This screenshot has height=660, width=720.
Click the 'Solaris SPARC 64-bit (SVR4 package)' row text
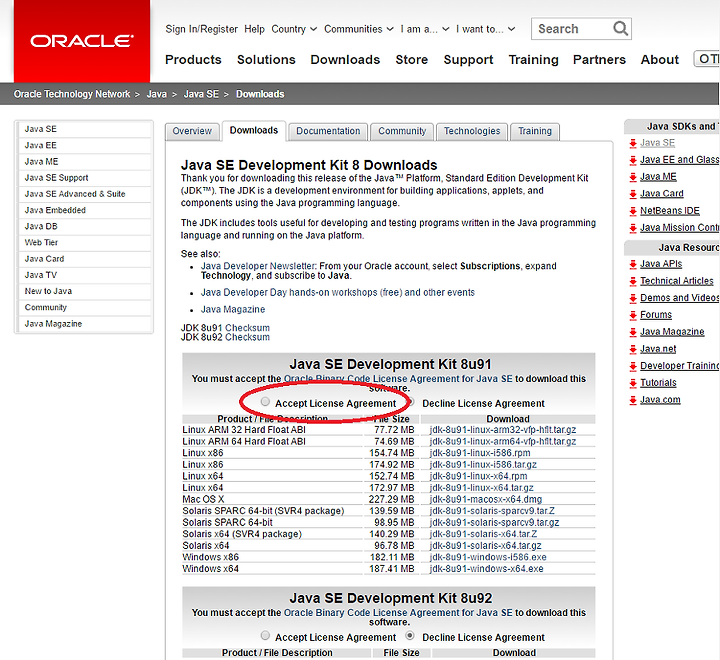tap(263, 511)
